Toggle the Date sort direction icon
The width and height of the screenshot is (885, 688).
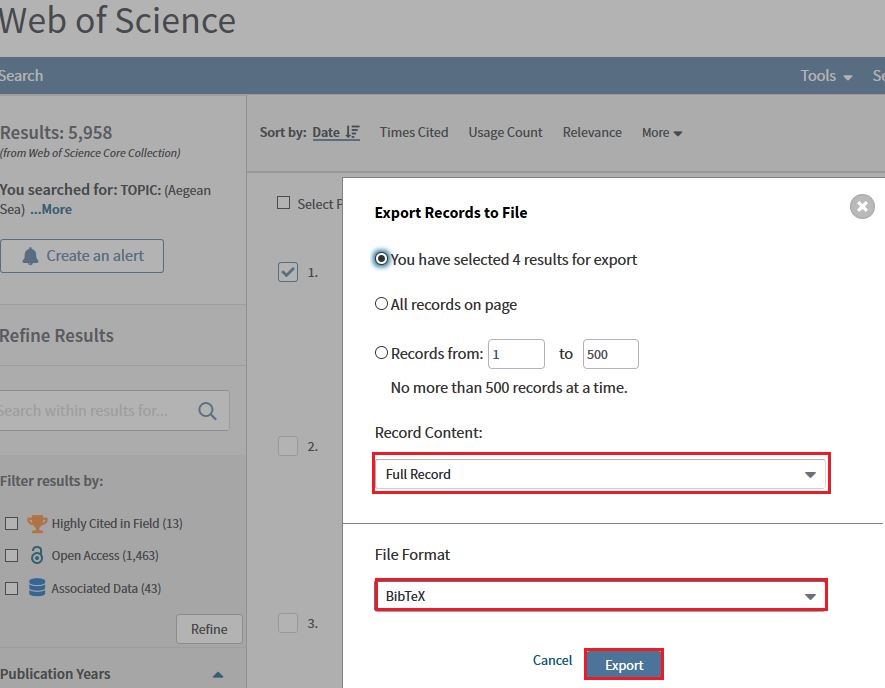click(352, 132)
